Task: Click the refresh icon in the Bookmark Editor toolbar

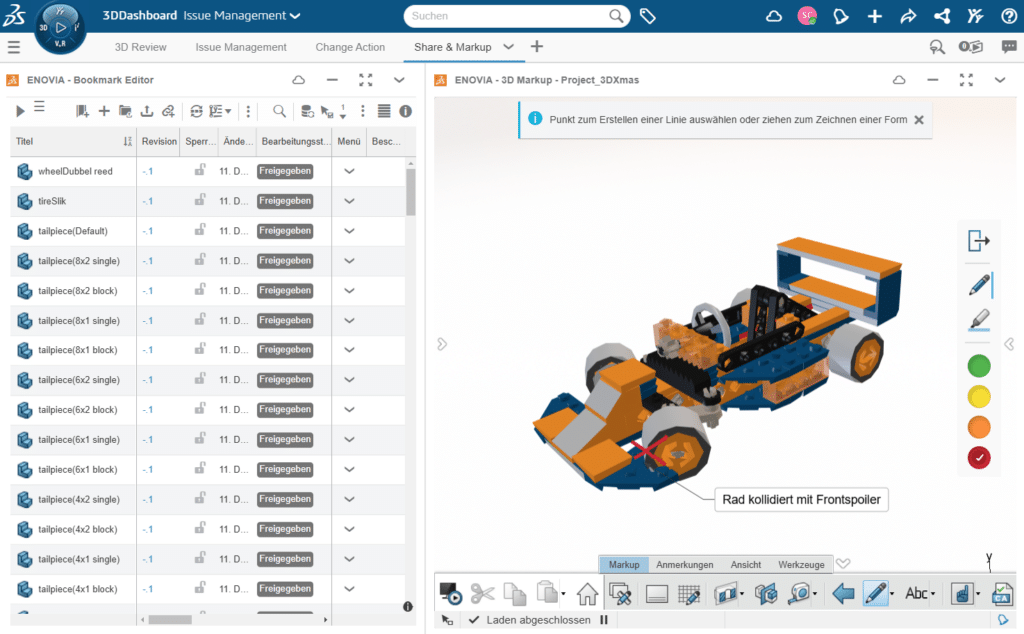Action: click(195, 110)
